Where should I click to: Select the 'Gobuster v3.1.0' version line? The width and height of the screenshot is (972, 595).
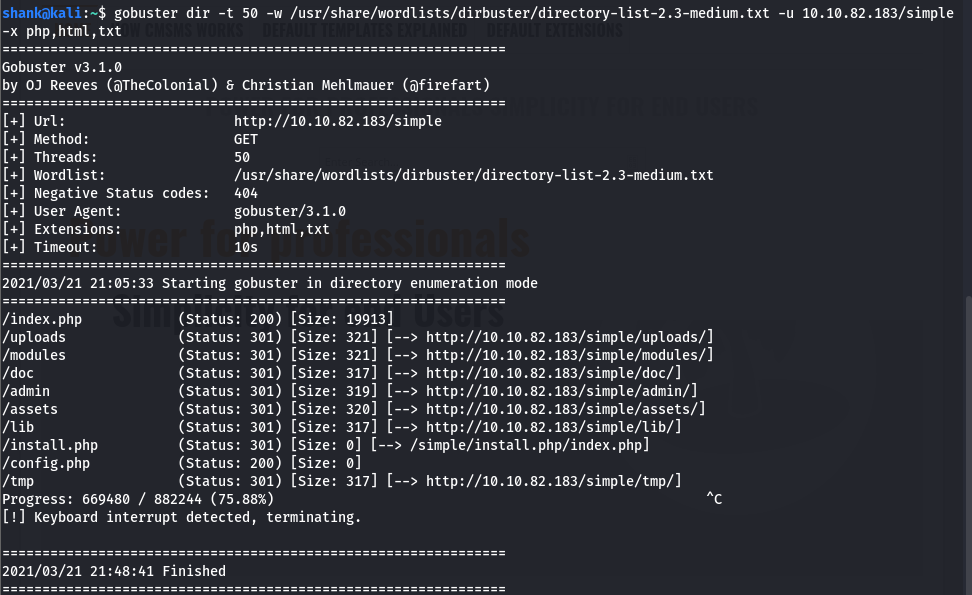pos(62,67)
